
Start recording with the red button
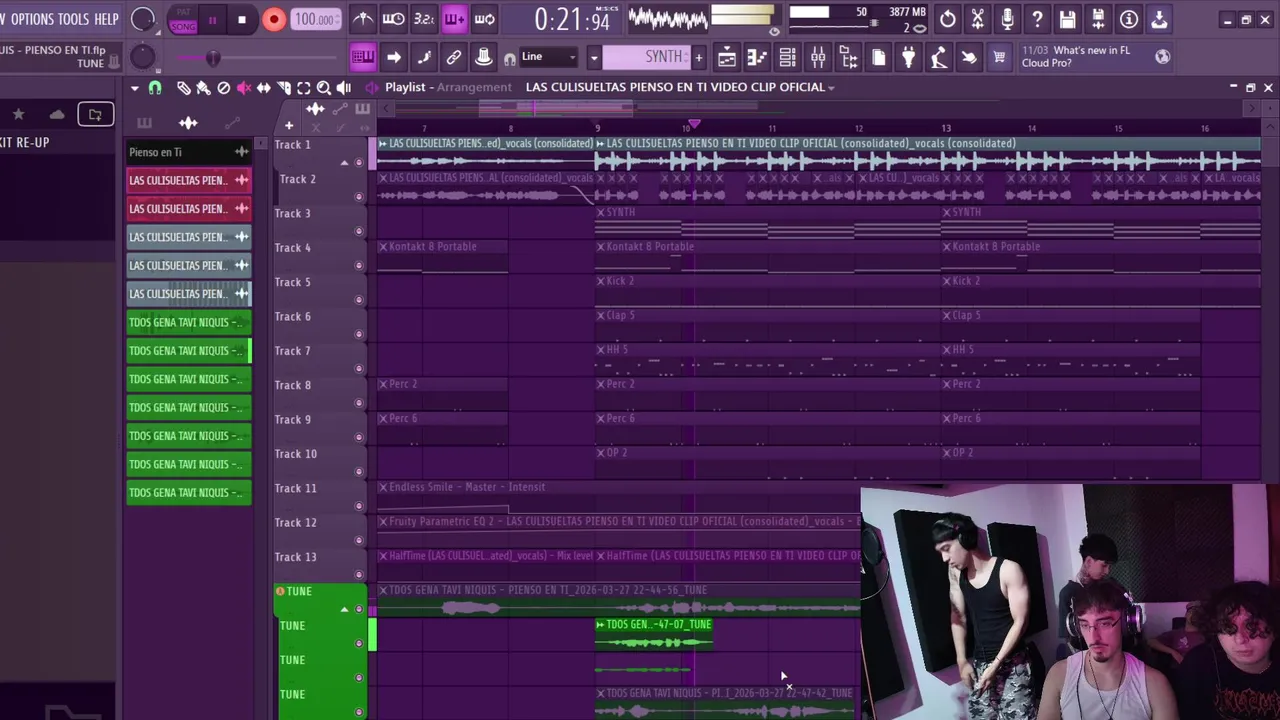click(273, 20)
